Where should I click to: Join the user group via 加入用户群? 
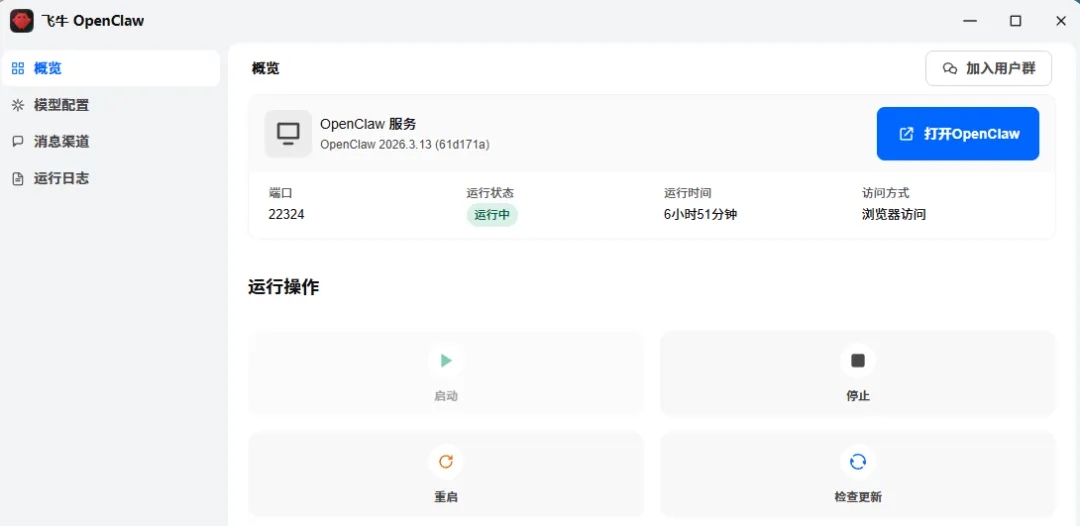988,69
